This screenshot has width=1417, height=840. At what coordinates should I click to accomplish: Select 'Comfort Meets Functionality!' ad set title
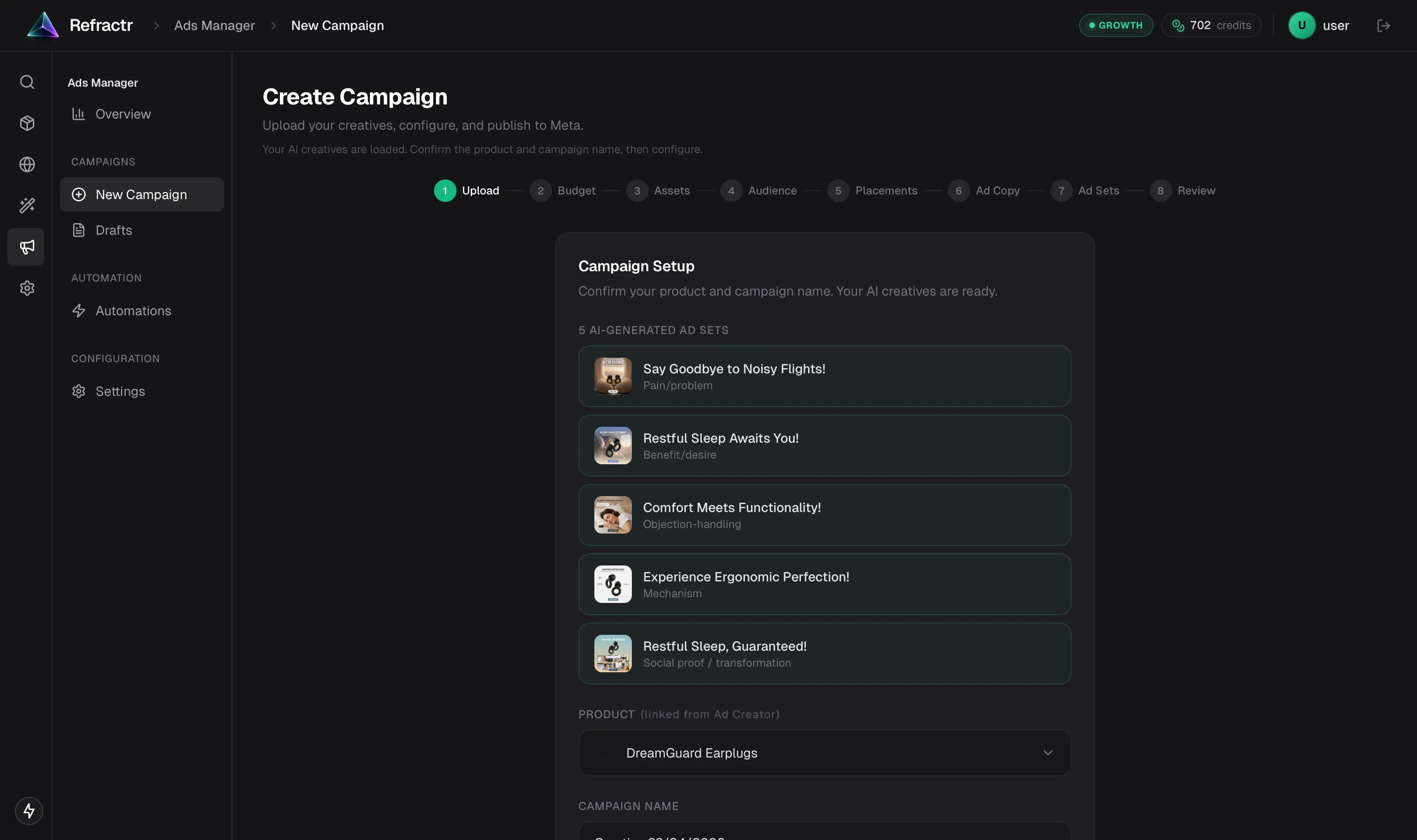point(732,507)
